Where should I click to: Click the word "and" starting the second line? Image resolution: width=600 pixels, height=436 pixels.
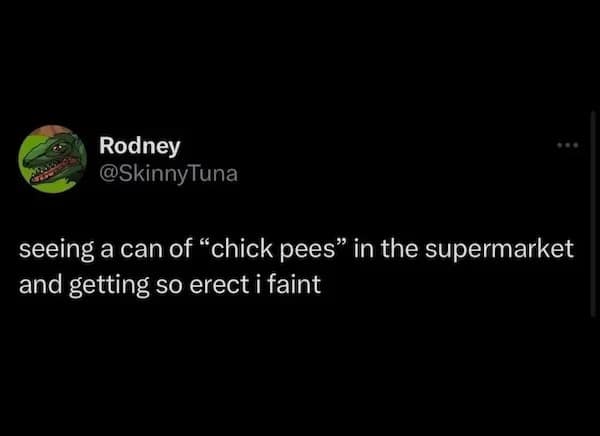[x=39, y=283]
